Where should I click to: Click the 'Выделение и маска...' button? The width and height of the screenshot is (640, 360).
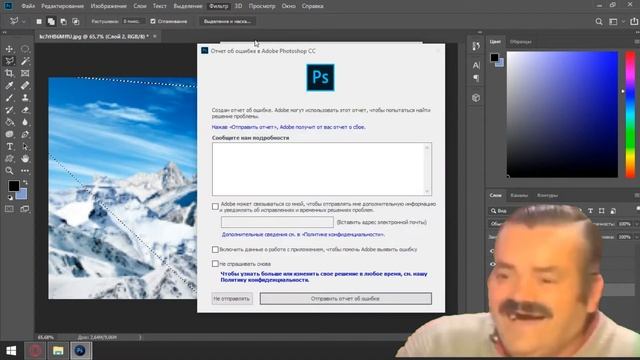click(227, 21)
